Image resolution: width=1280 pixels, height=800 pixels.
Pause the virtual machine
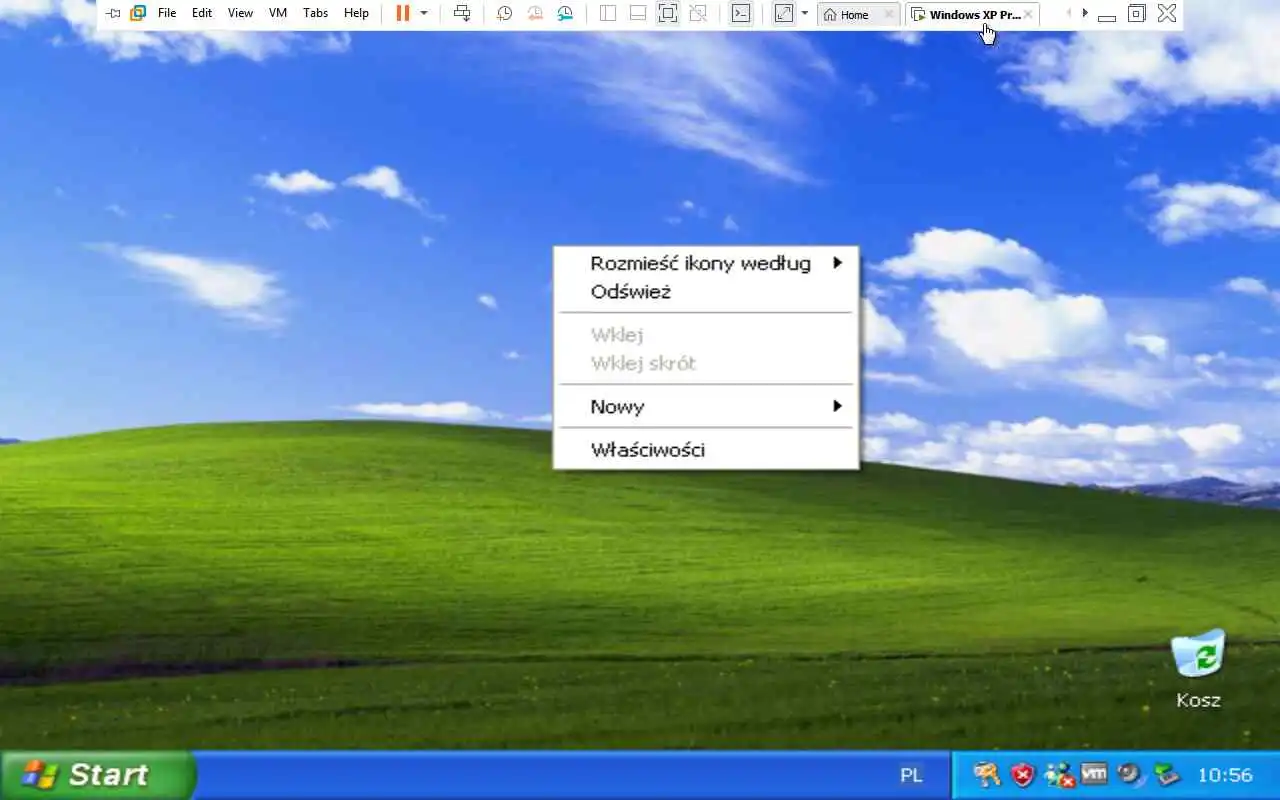403,13
